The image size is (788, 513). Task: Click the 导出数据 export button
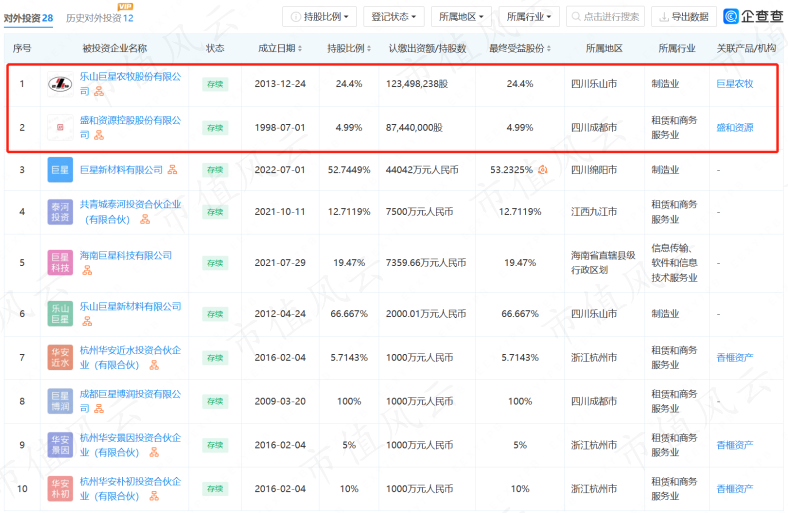tap(683, 17)
